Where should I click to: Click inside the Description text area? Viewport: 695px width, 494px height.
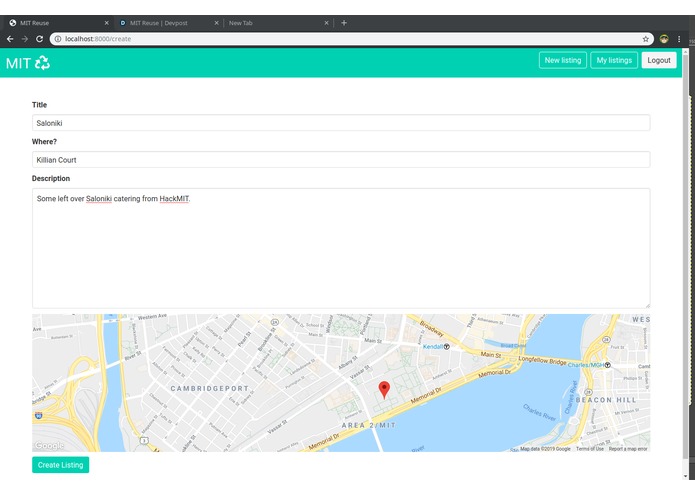coord(341,248)
